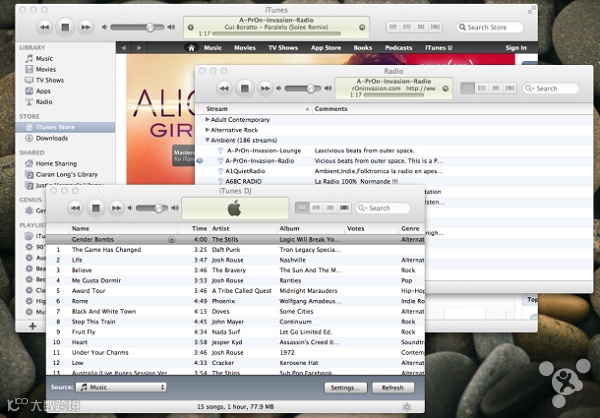
Task: Open the Music tab in the store
Action: point(213,48)
